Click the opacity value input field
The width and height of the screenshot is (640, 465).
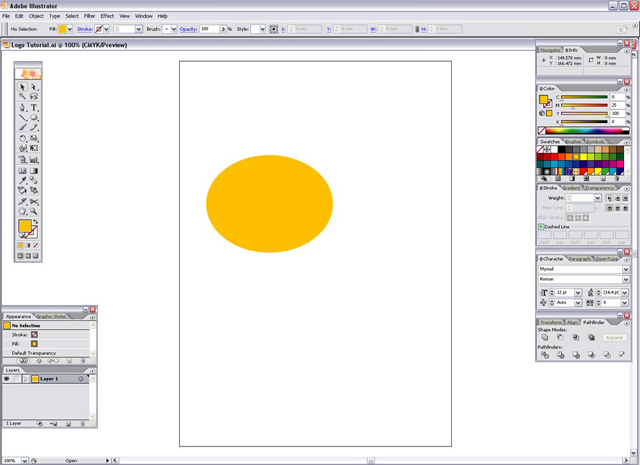[x=209, y=29]
